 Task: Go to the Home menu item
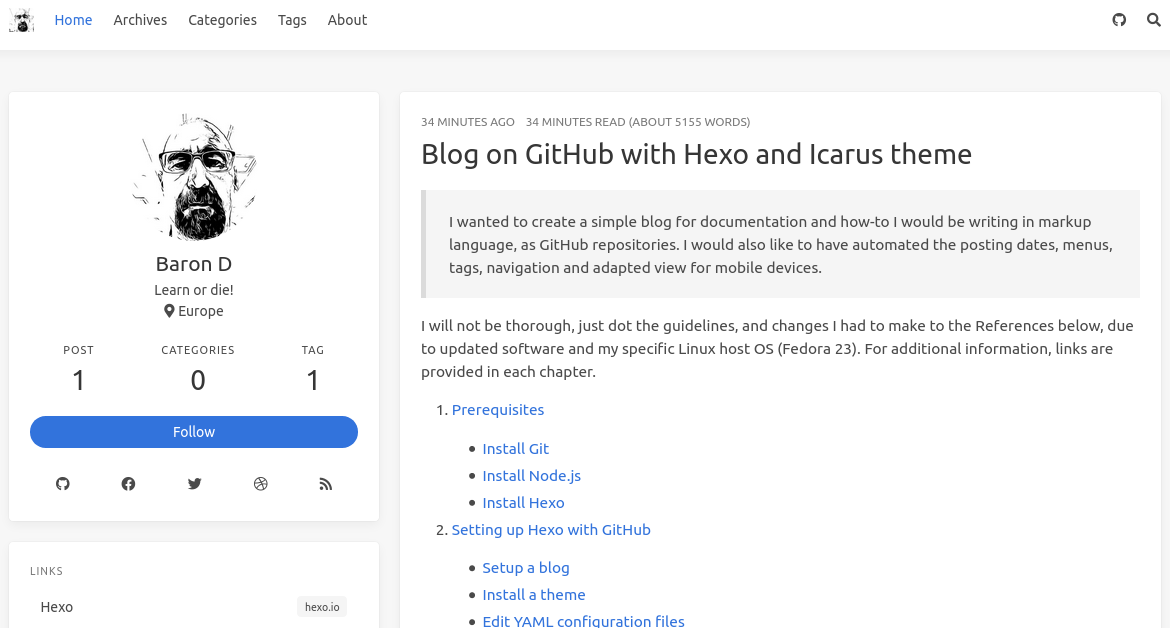click(x=73, y=20)
